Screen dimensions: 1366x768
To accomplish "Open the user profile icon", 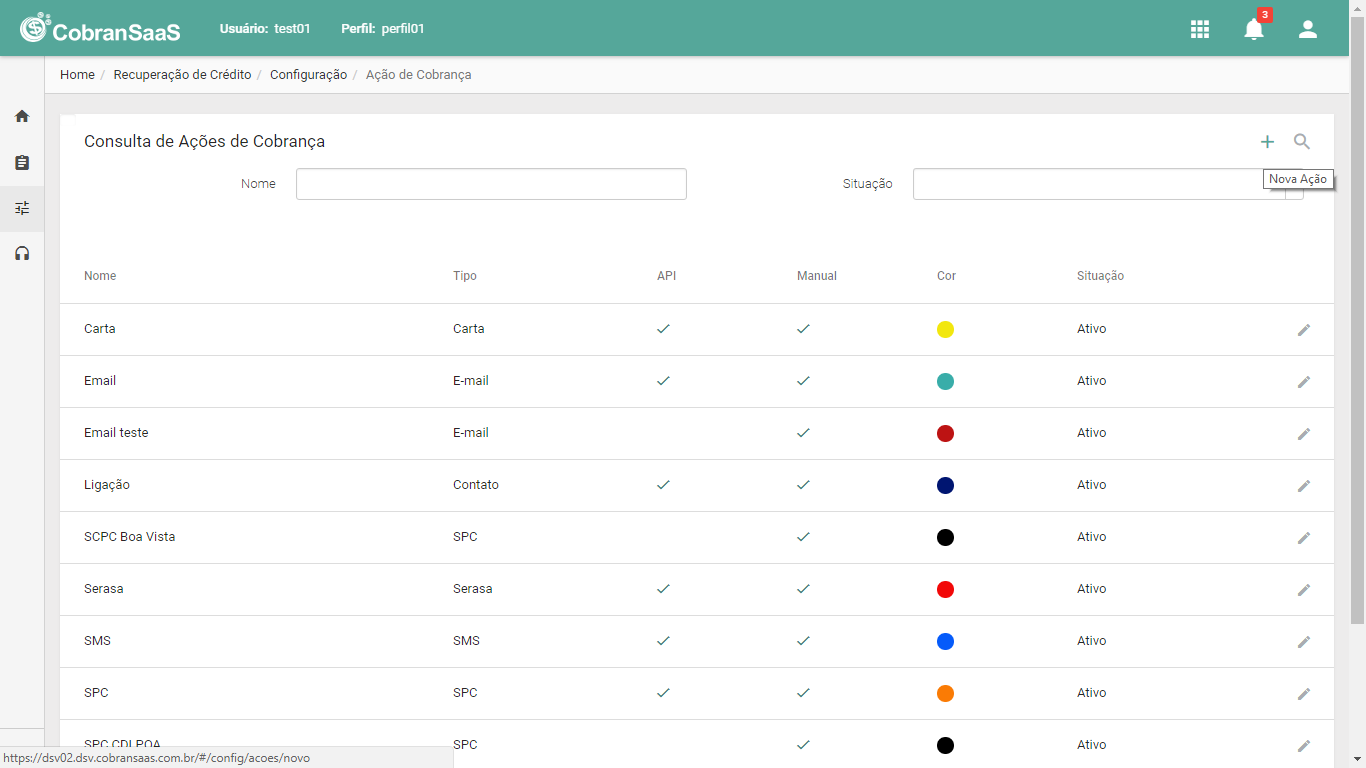I will coord(1308,29).
